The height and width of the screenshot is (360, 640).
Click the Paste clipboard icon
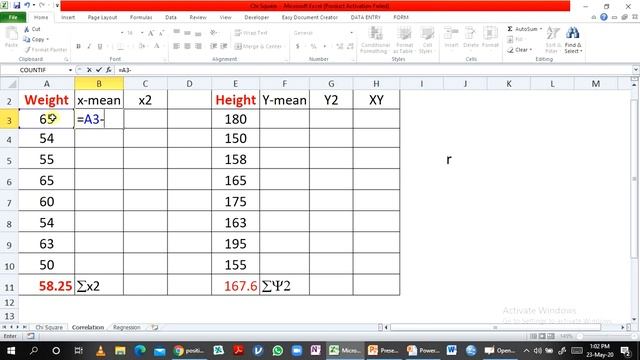(11, 34)
